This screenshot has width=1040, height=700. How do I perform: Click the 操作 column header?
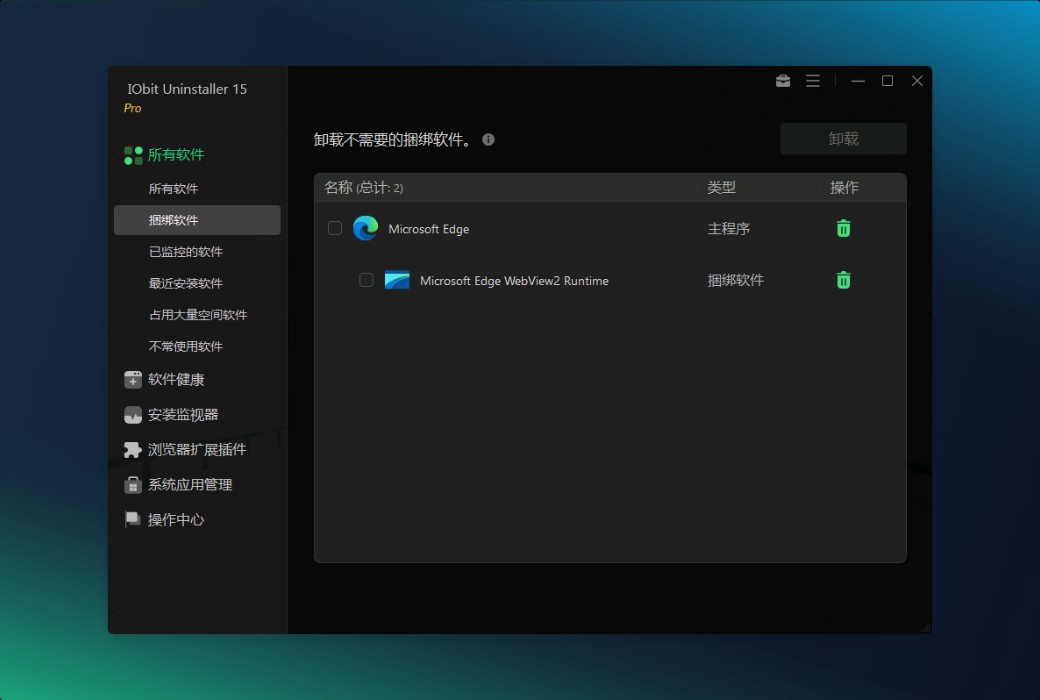click(x=844, y=188)
